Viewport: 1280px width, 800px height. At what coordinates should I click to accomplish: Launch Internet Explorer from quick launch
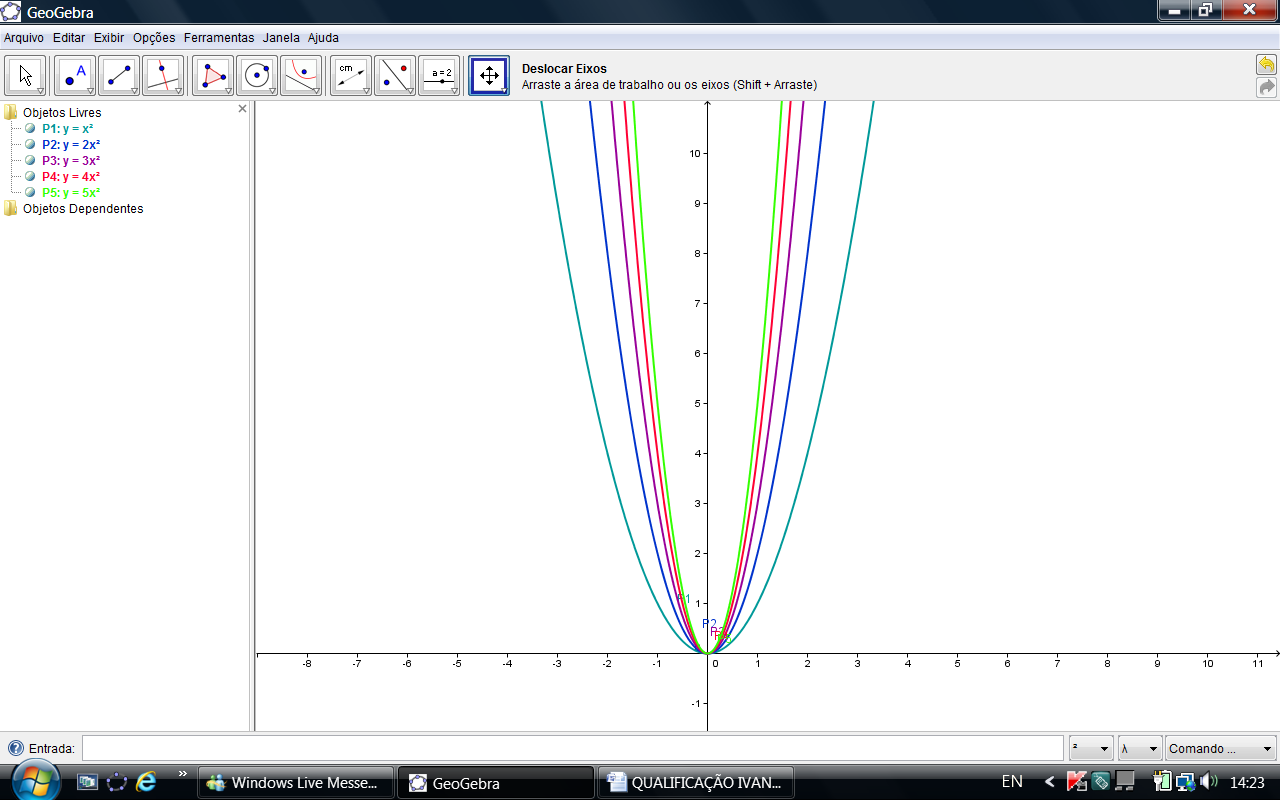tap(147, 782)
